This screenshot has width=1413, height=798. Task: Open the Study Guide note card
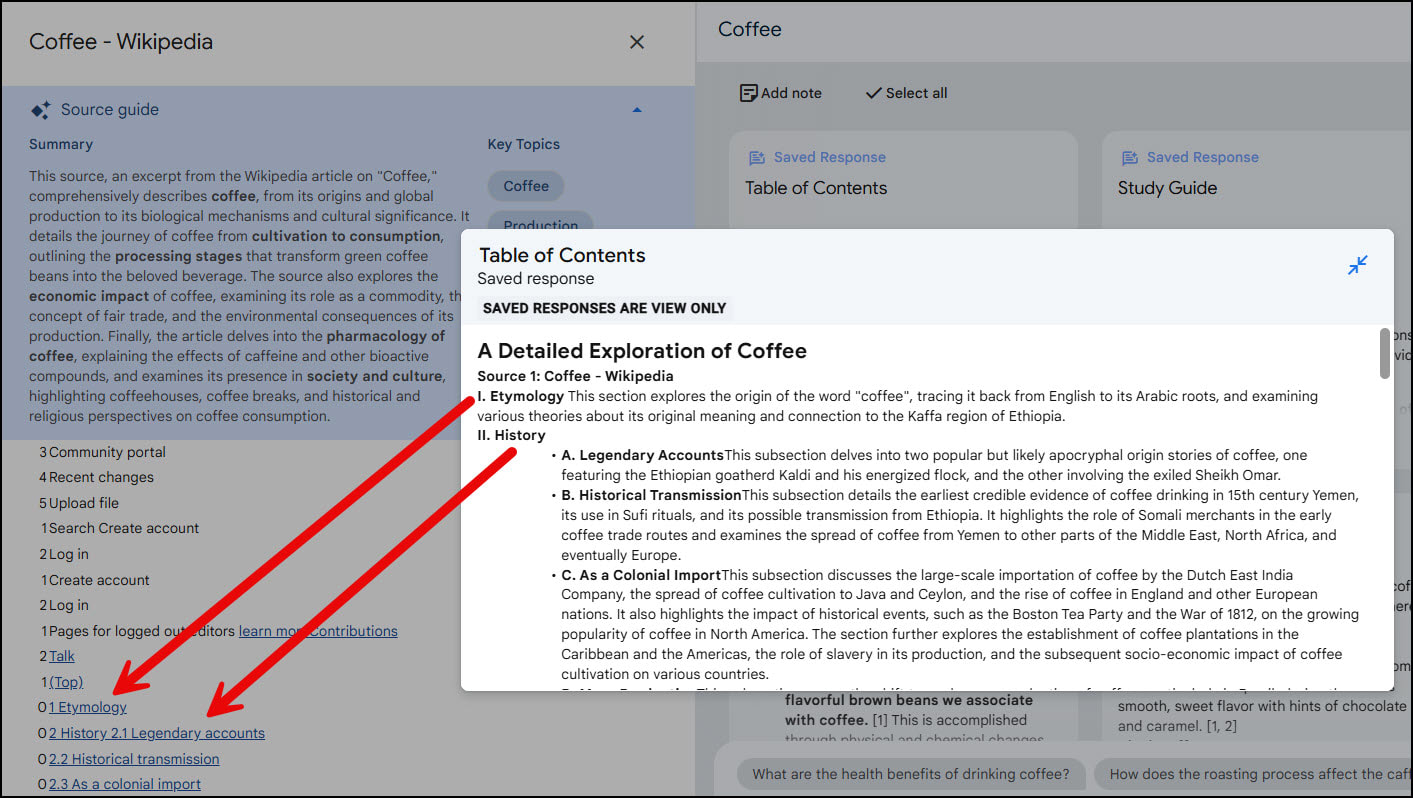1257,182
